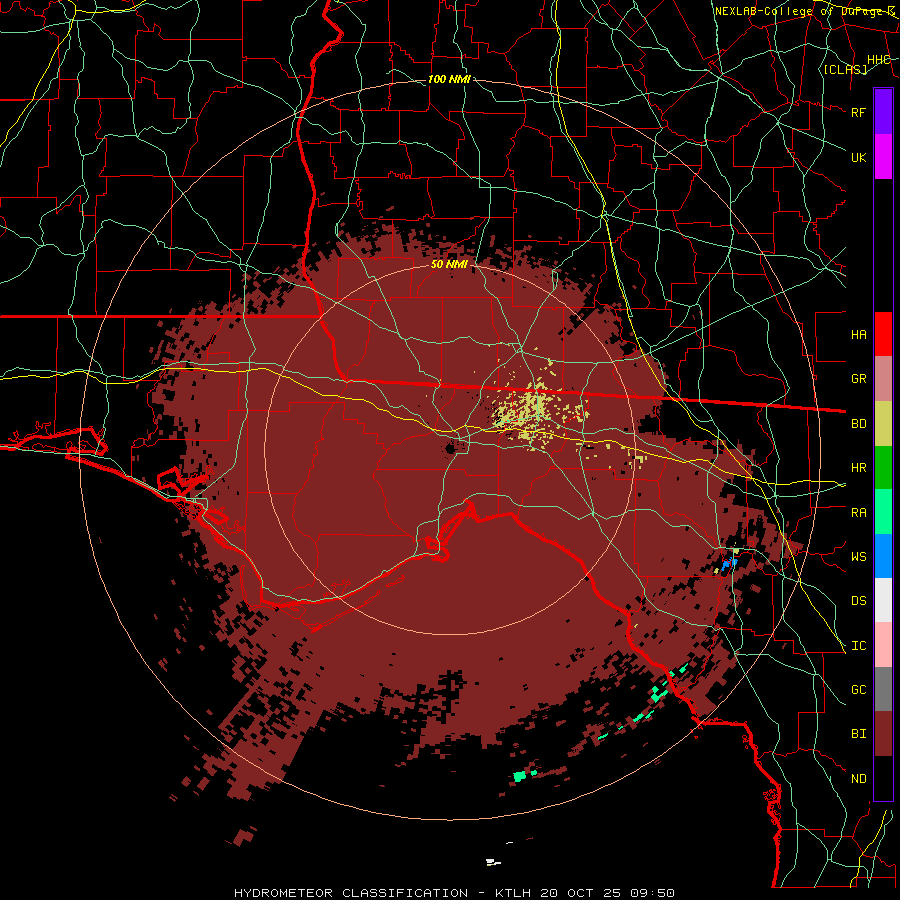Click the ND legend label
This screenshot has width=900, height=900.
858,778
